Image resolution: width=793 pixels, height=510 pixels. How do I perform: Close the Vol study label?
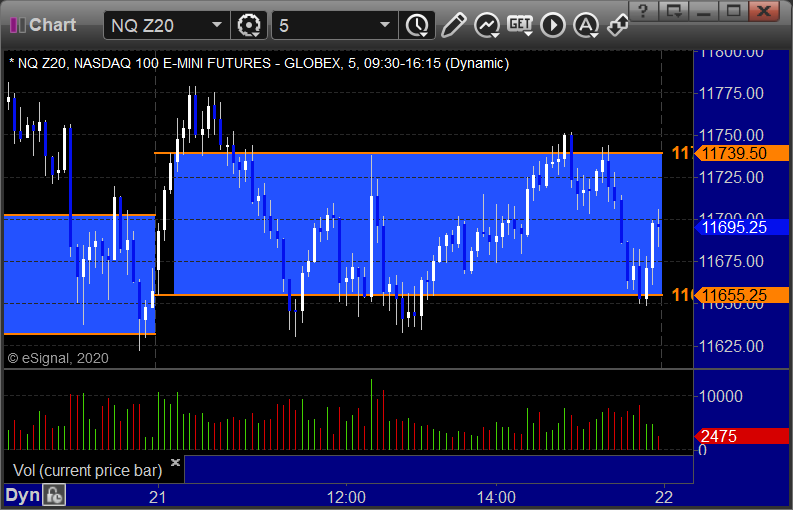coord(175,462)
